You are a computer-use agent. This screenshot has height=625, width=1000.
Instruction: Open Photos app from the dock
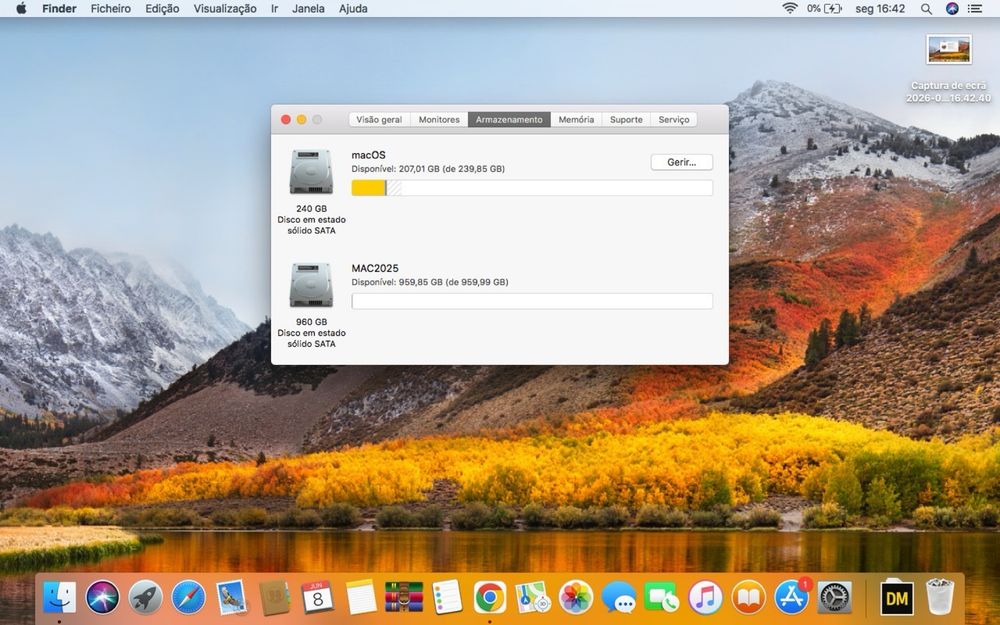(576, 598)
